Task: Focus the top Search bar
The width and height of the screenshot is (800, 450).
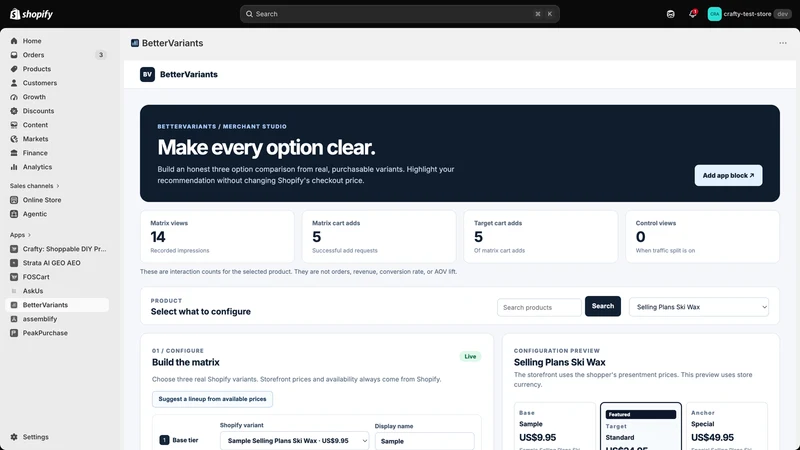Action: [399, 14]
